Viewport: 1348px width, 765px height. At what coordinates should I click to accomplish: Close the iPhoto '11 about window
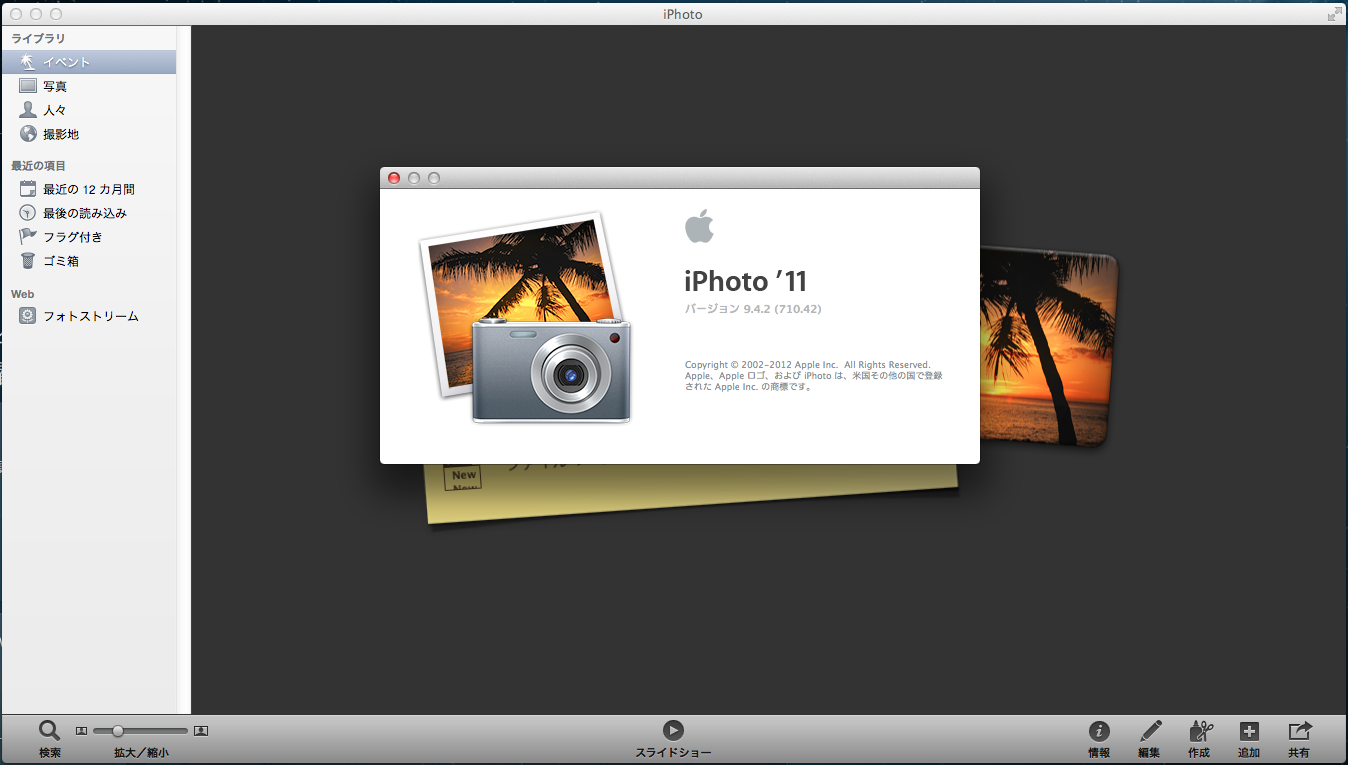(x=394, y=178)
